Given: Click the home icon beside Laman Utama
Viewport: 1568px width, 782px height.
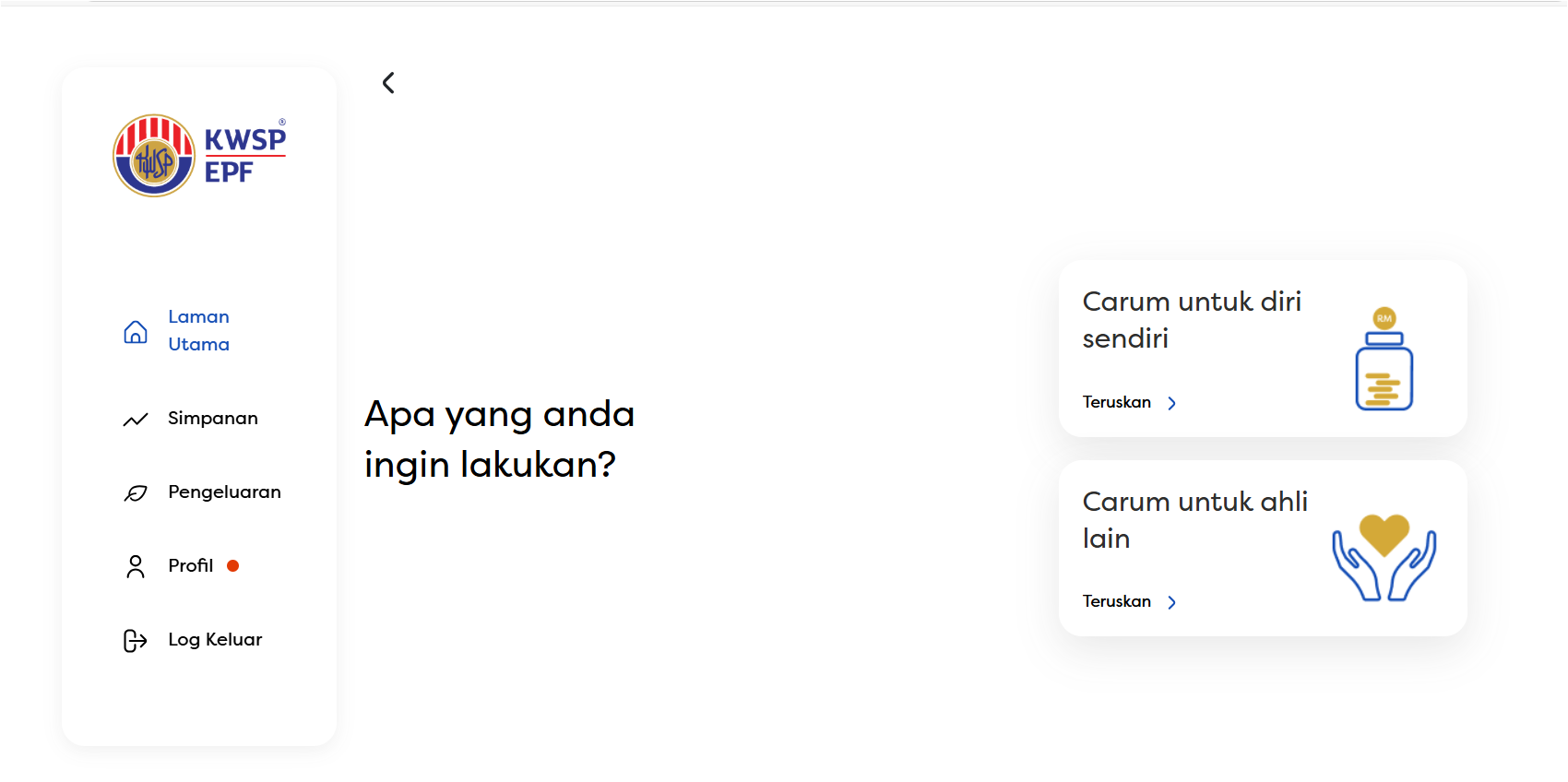Looking at the screenshot, I should [x=136, y=332].
